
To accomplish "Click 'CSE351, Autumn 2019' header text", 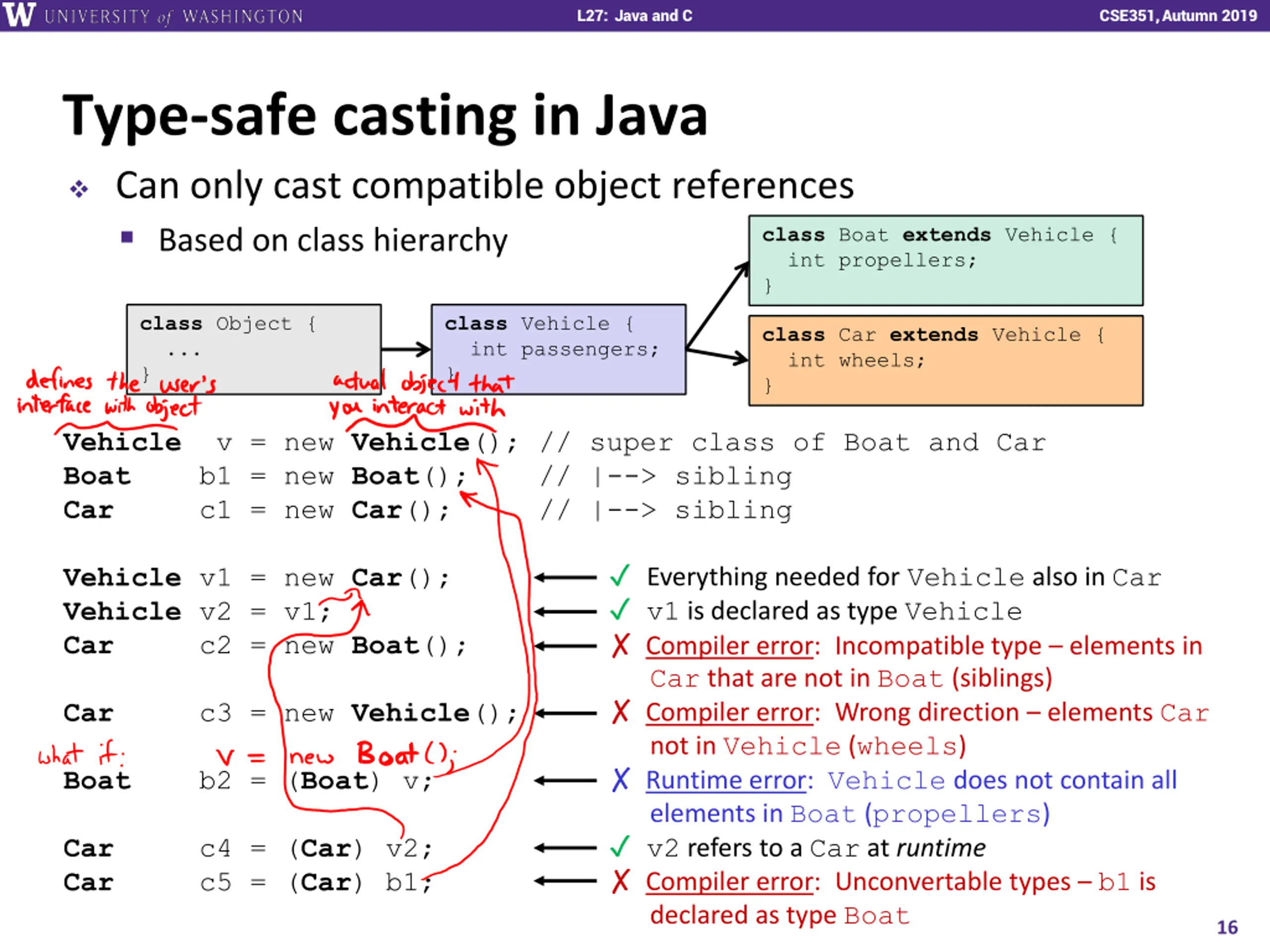I will 1178,15.
